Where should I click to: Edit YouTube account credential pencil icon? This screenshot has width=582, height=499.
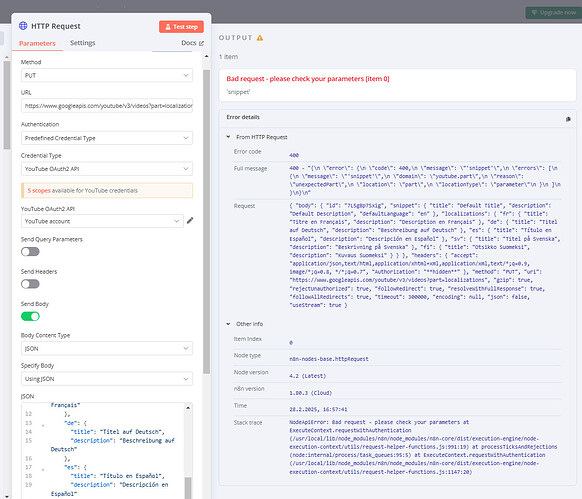pyautogui.click(x=190, y=221)
